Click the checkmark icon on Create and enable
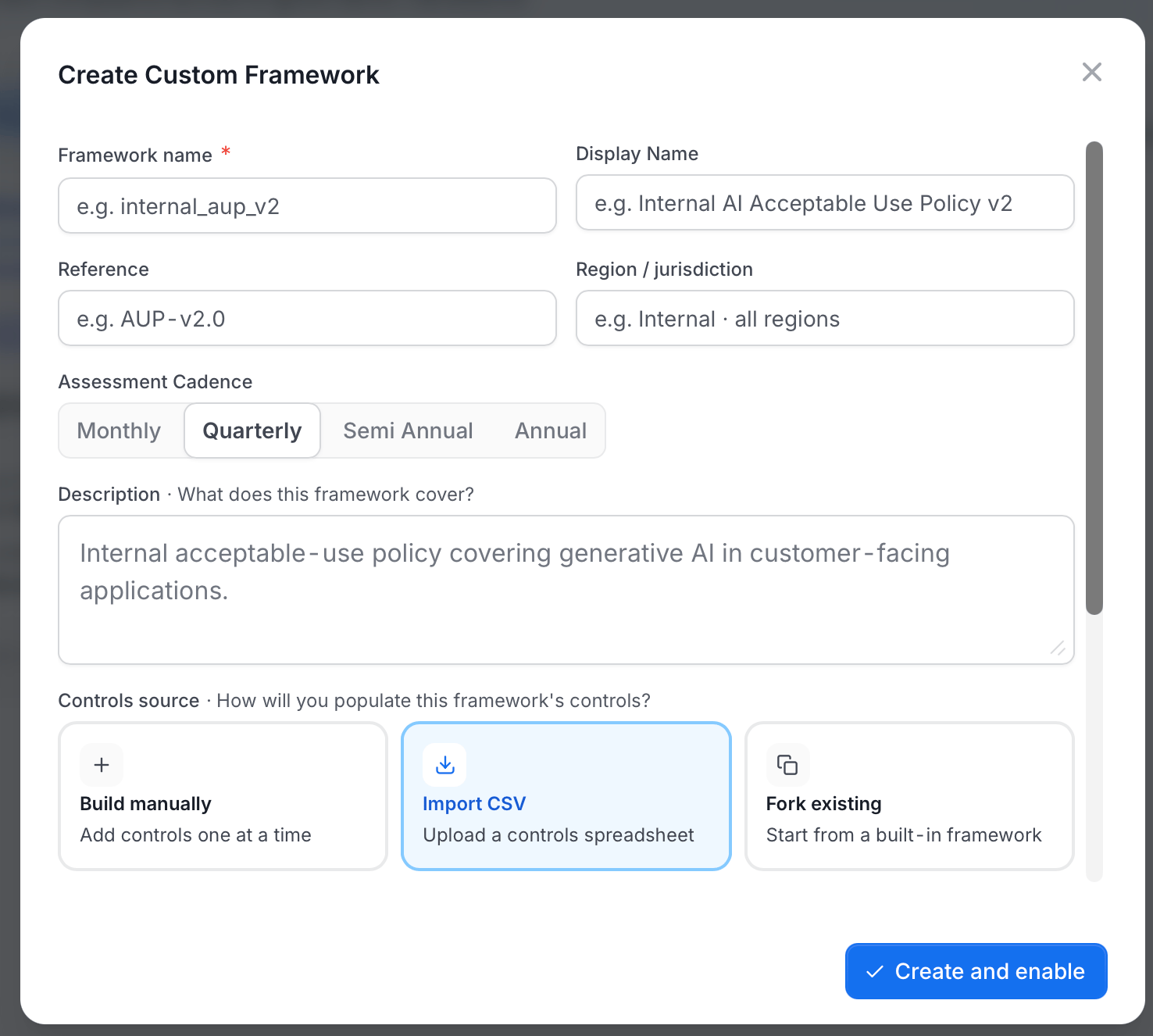The image size is (1153, 1036). 875,971
